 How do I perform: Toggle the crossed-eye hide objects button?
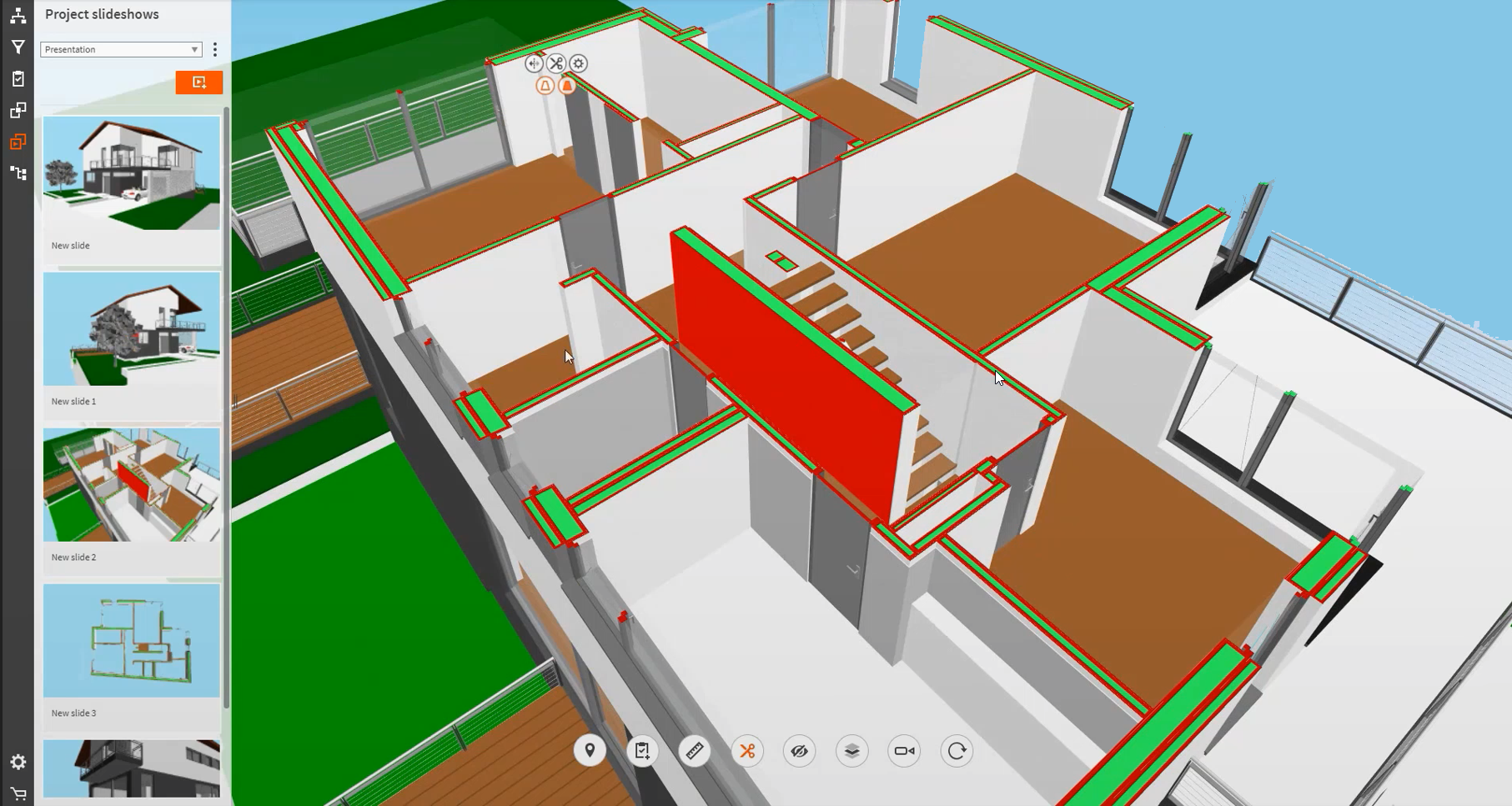click(x=799, y=751)
